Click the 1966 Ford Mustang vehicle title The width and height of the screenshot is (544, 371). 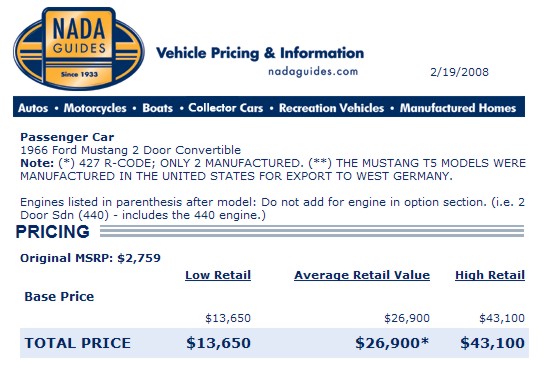[130, 150]
